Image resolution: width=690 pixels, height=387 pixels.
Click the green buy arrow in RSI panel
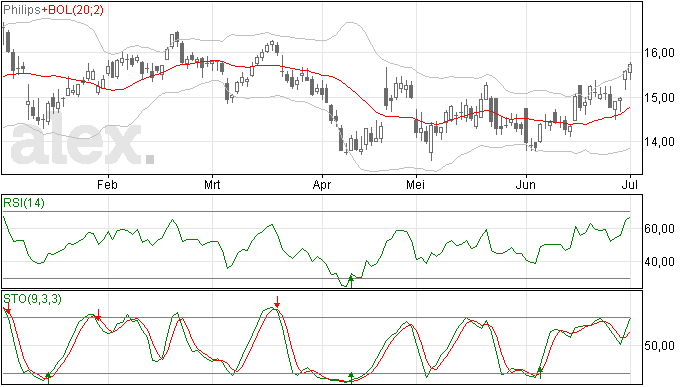pyautogui.click(x=351, y=281)
